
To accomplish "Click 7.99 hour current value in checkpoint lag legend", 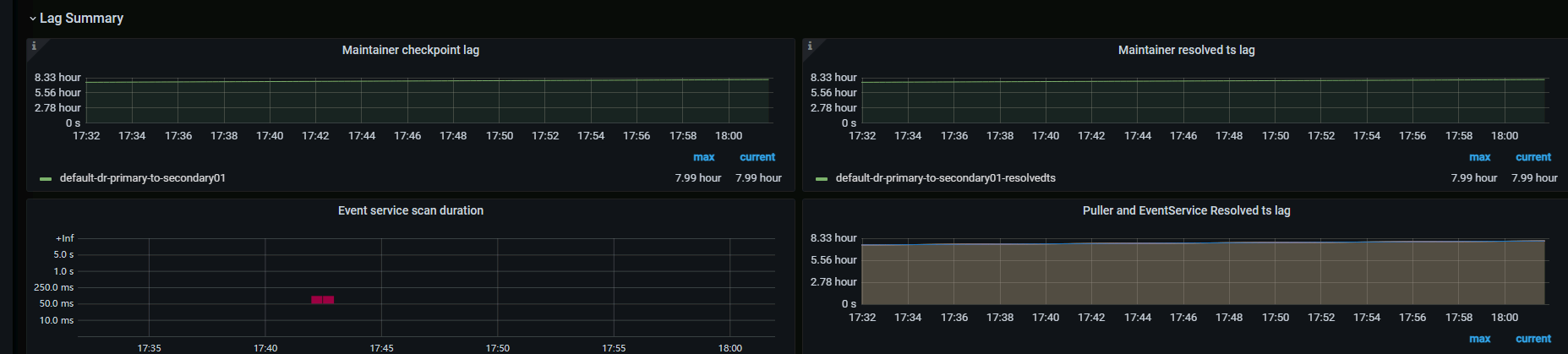I will pos(758,178).
